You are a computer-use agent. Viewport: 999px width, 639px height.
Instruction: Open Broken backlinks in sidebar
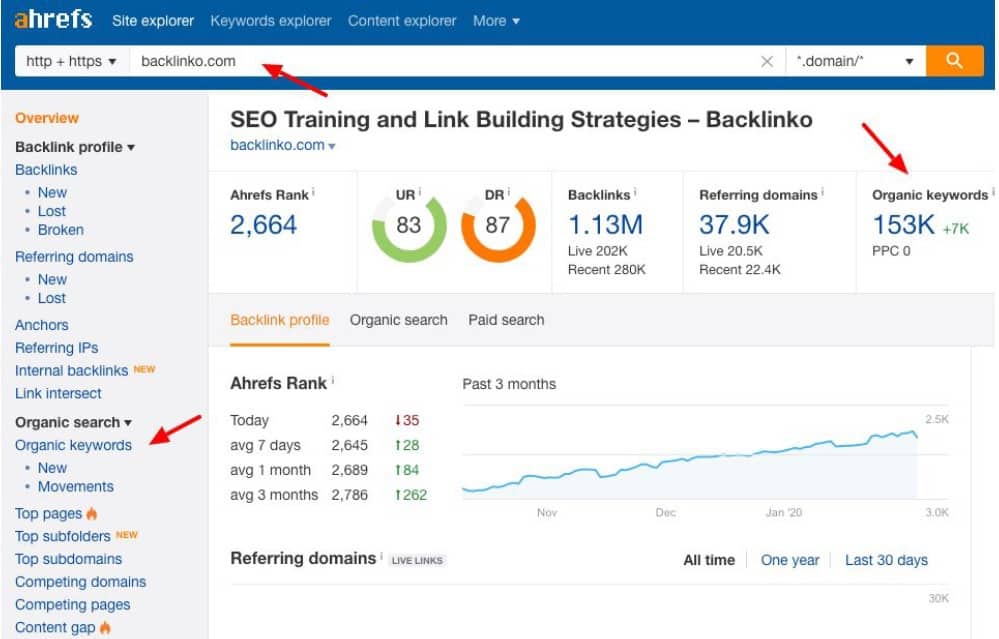click(61, 230)
